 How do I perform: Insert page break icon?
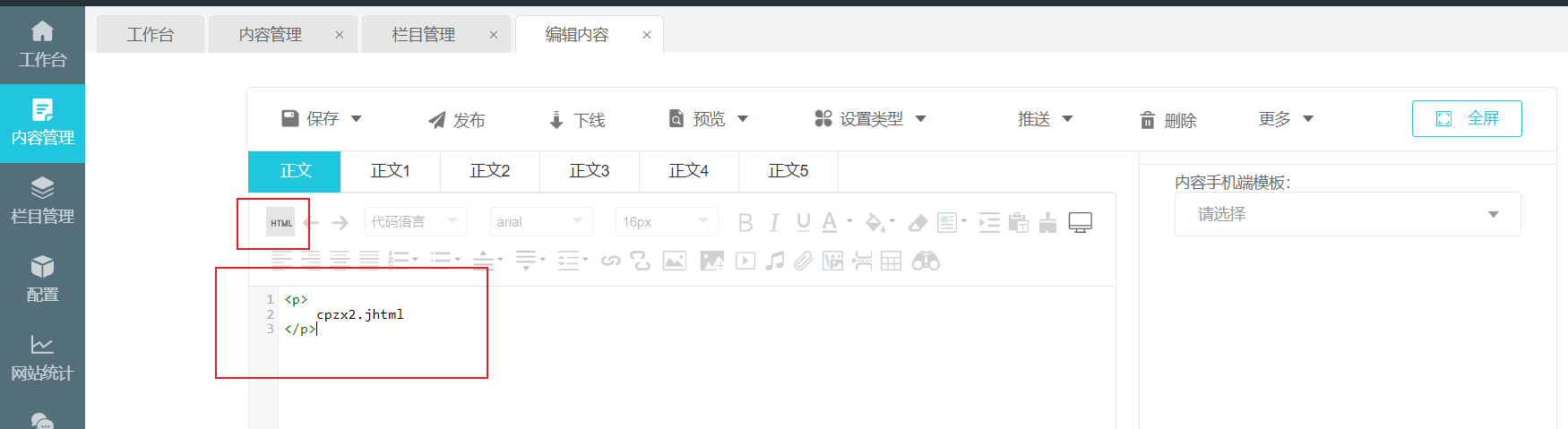coord(862,261)
